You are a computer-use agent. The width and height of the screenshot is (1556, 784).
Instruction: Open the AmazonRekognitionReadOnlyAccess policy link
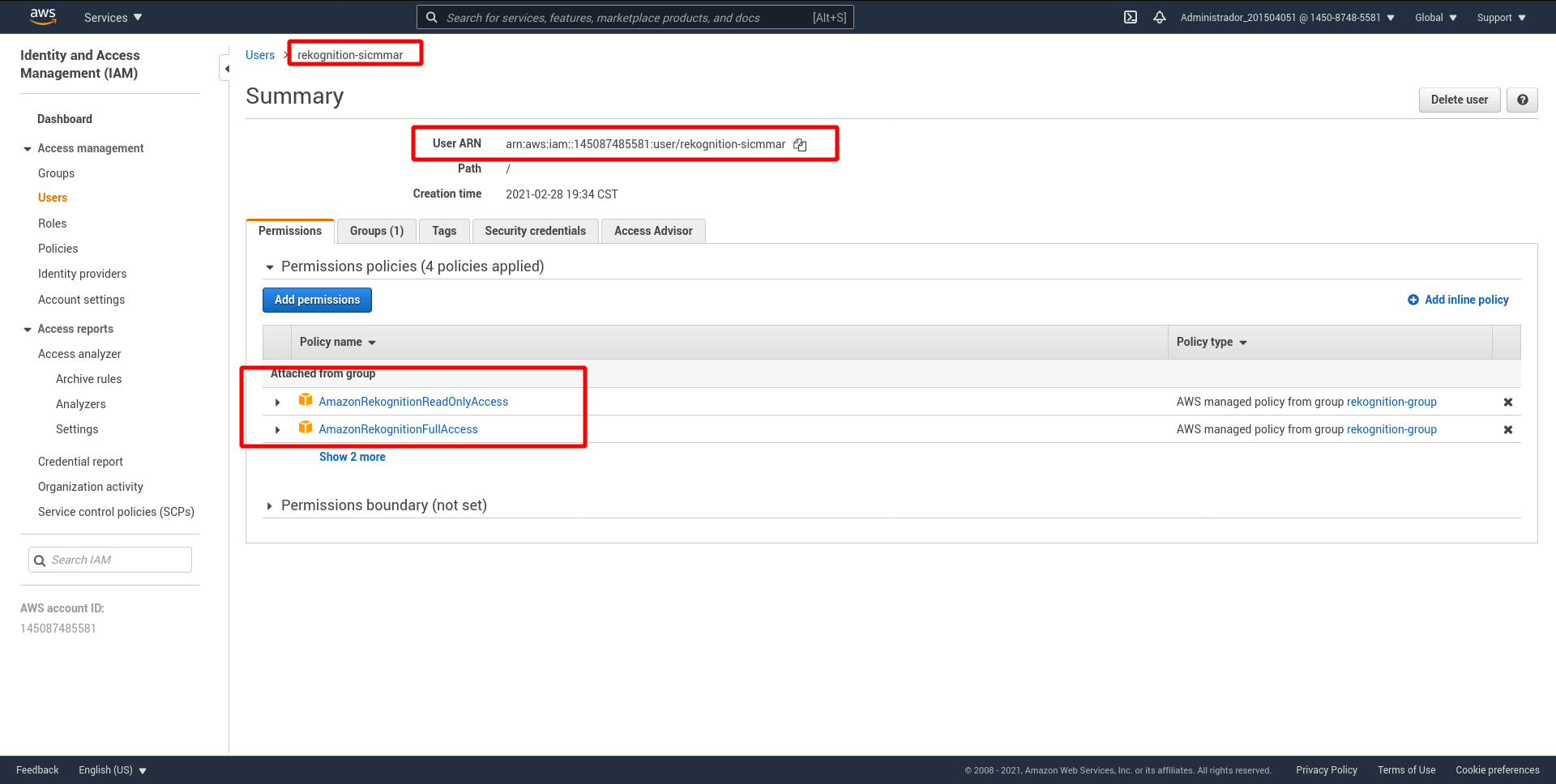point(413,402)
